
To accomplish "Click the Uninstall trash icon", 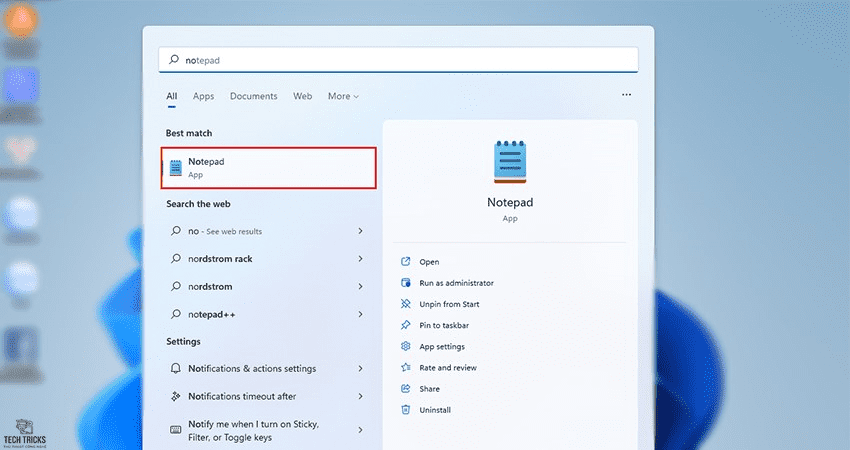I will (405, 409).
